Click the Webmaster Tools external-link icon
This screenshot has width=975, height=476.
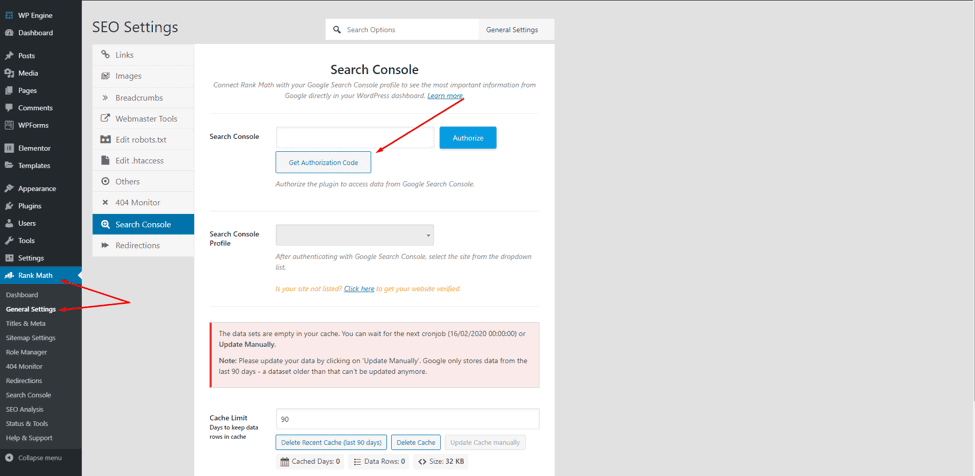point(105,119)
